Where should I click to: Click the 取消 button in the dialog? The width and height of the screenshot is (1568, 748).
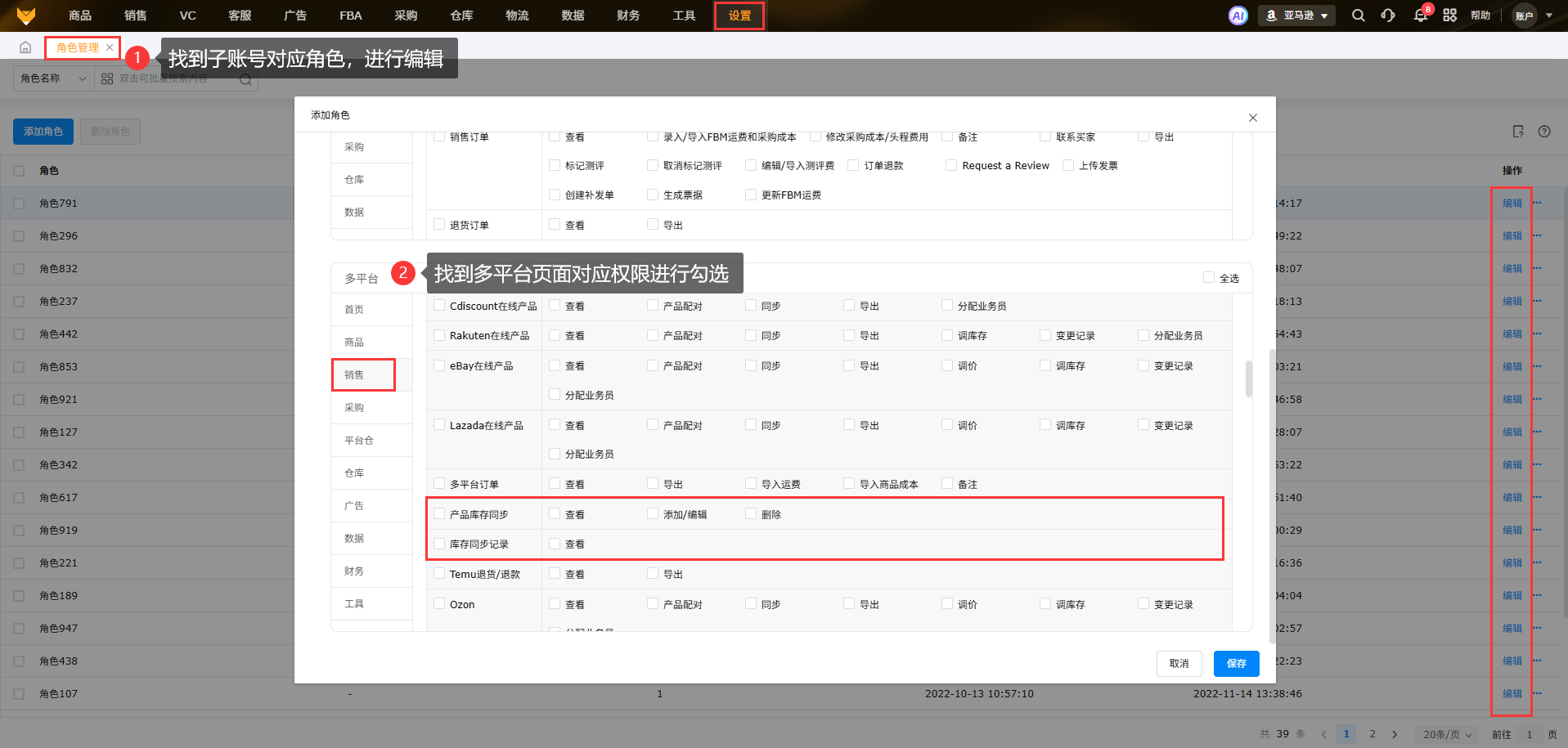(1179, 664)
